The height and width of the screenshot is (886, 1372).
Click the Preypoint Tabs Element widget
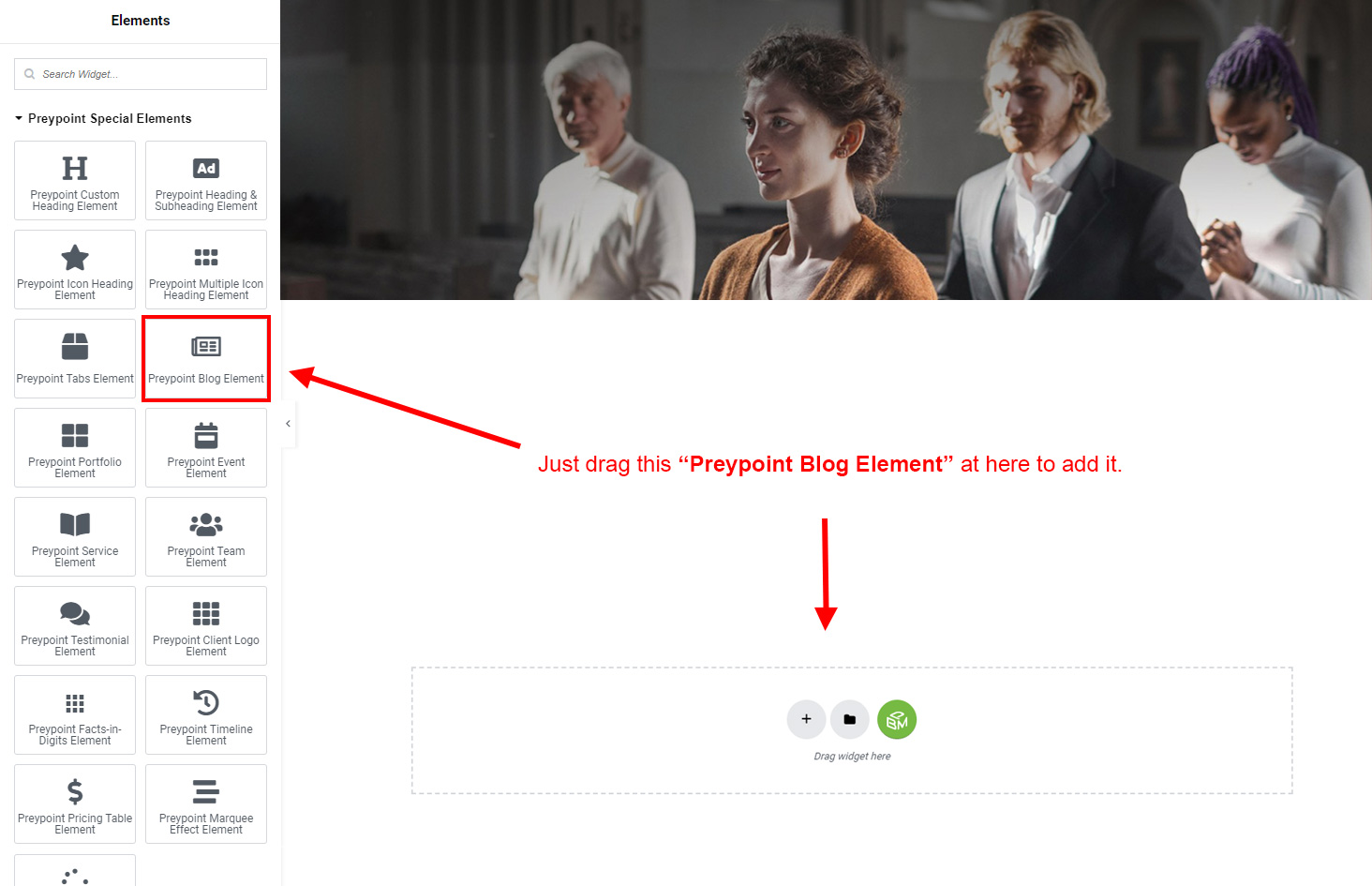click(x=75, y=358)
